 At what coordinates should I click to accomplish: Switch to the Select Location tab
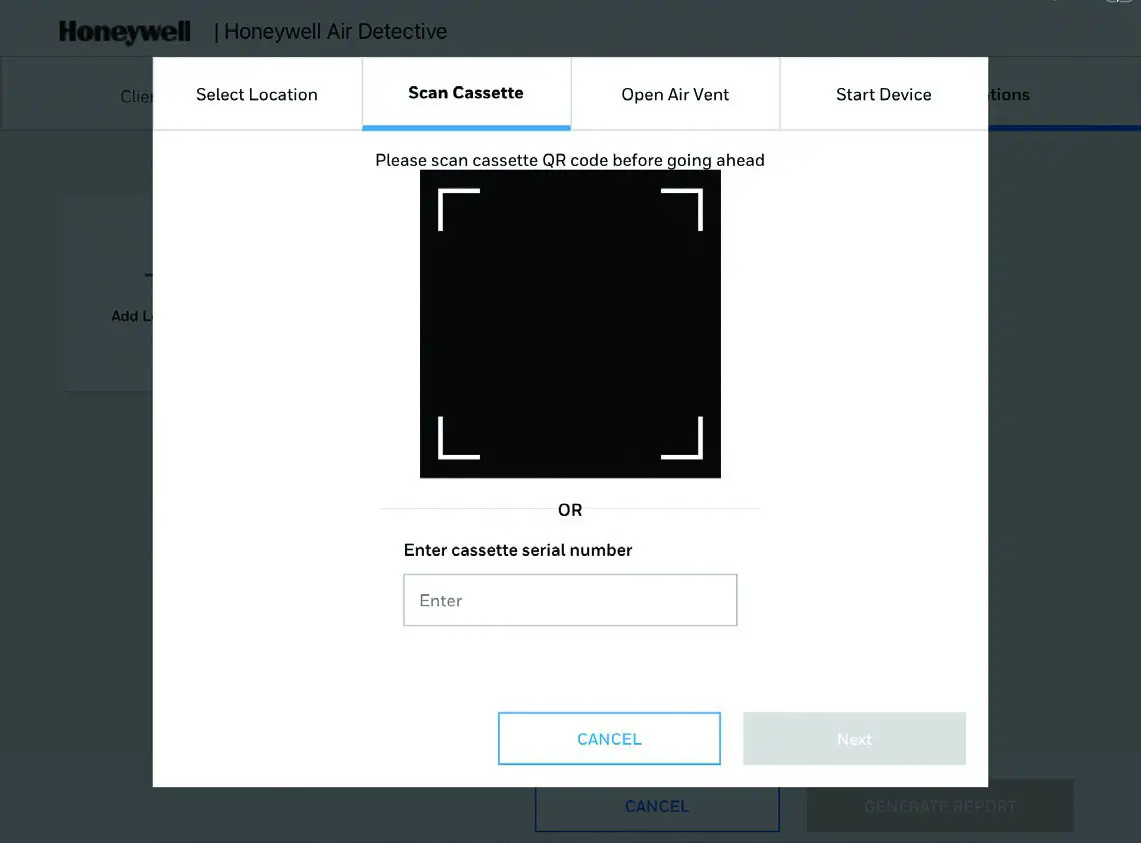click(x=257, y=94)
